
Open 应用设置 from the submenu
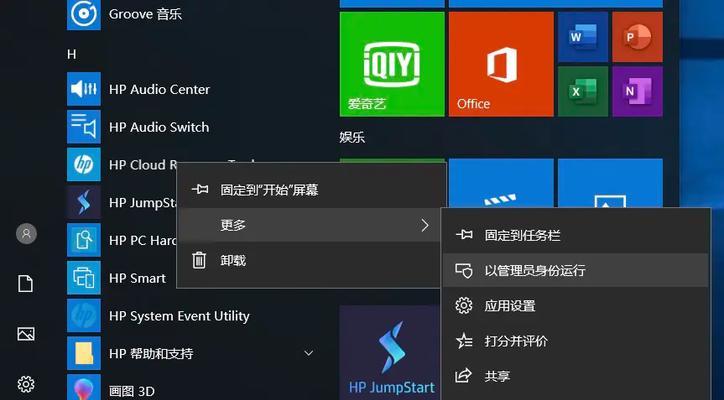pos(575,306)
